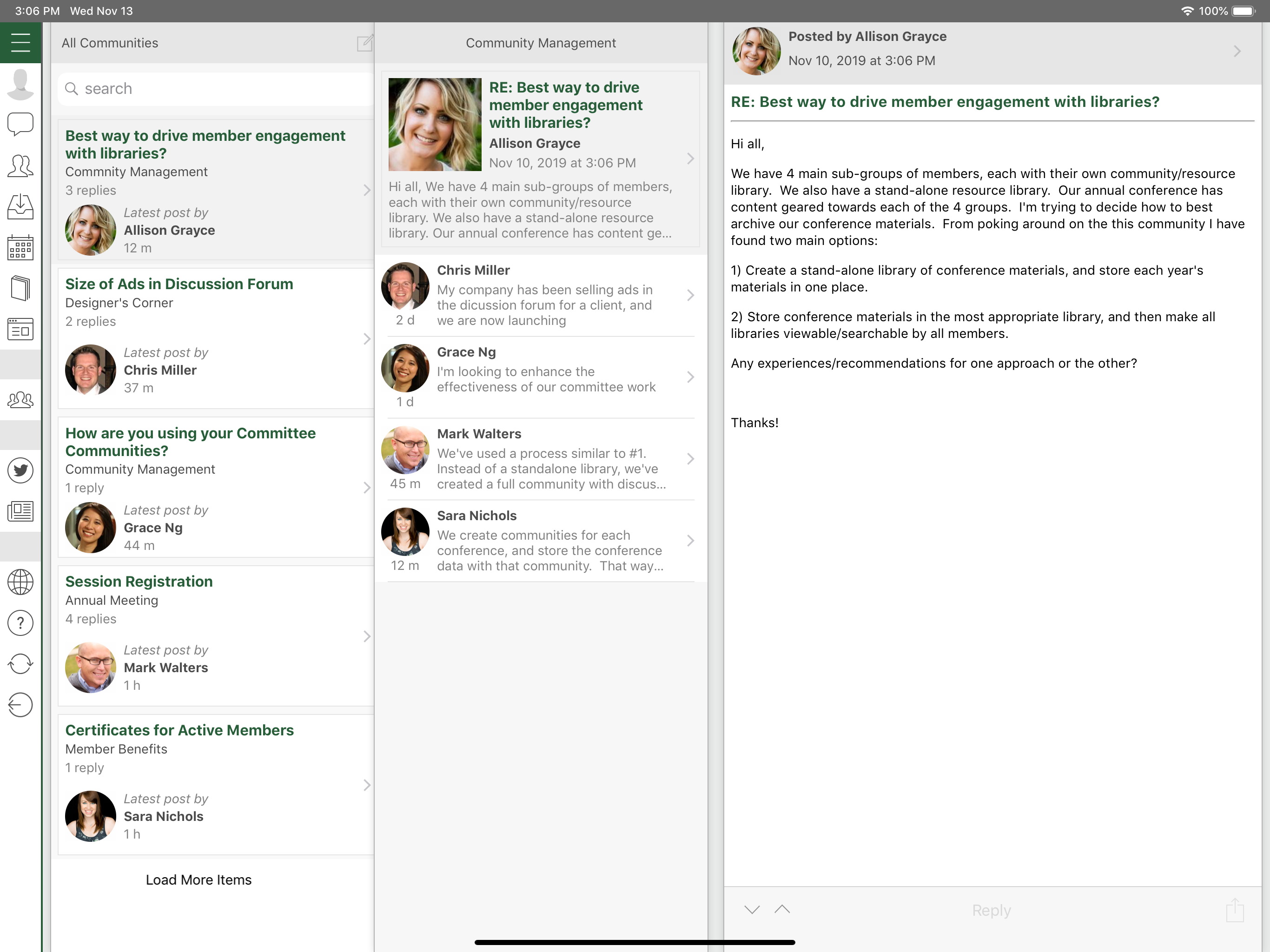Viewport: 1270px width, 952px height.
Task: Tap Chris Miller avatar in replies list
Action: (405, 286)
